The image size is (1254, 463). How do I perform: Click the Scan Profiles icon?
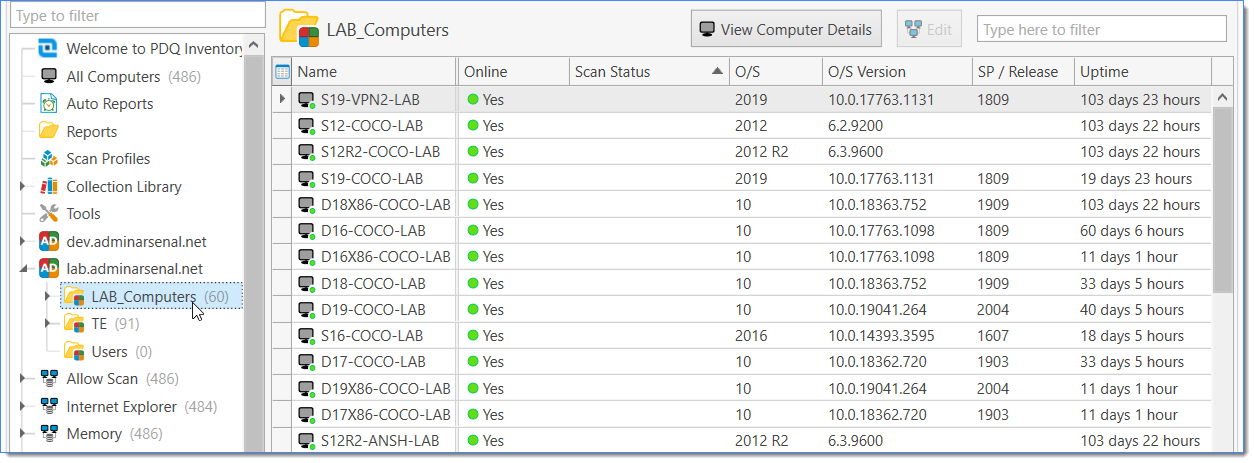click(48, 159)
